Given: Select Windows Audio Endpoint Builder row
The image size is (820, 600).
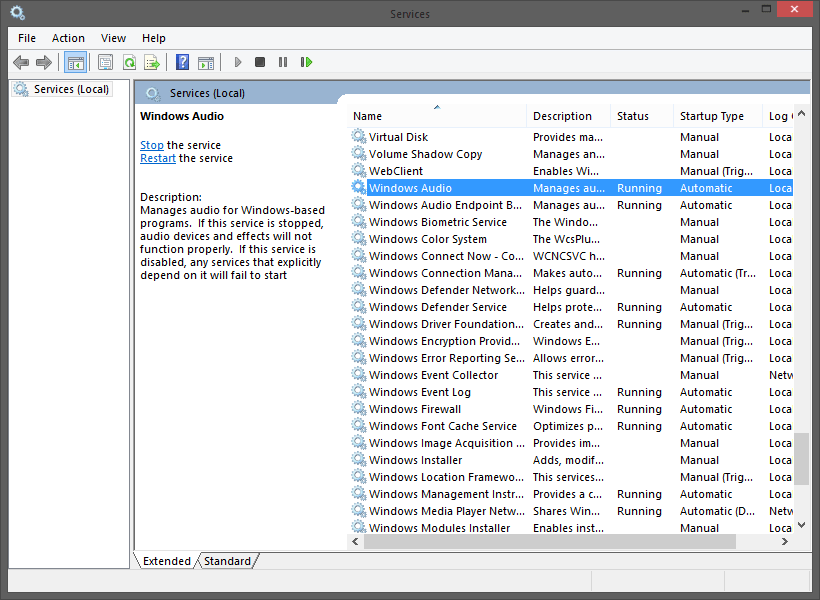Looking at the screenshot, I should click(x=571, y=205).
